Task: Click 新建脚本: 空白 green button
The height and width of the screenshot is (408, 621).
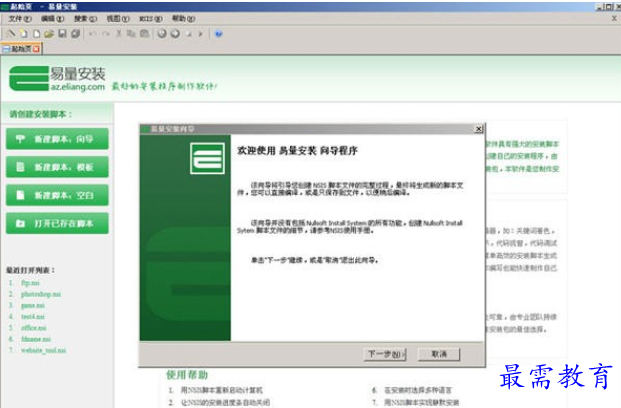Action: click(57, 195)
